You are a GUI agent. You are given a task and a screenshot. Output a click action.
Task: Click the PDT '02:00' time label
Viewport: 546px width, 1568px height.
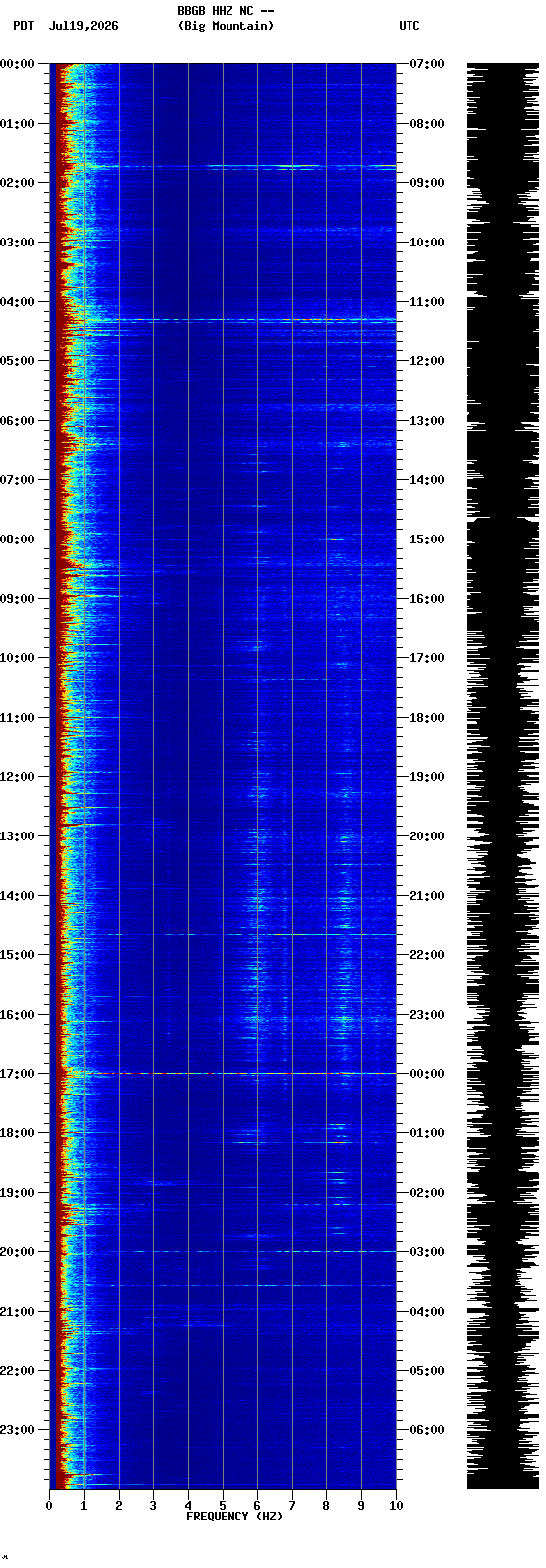click(17, 183)
